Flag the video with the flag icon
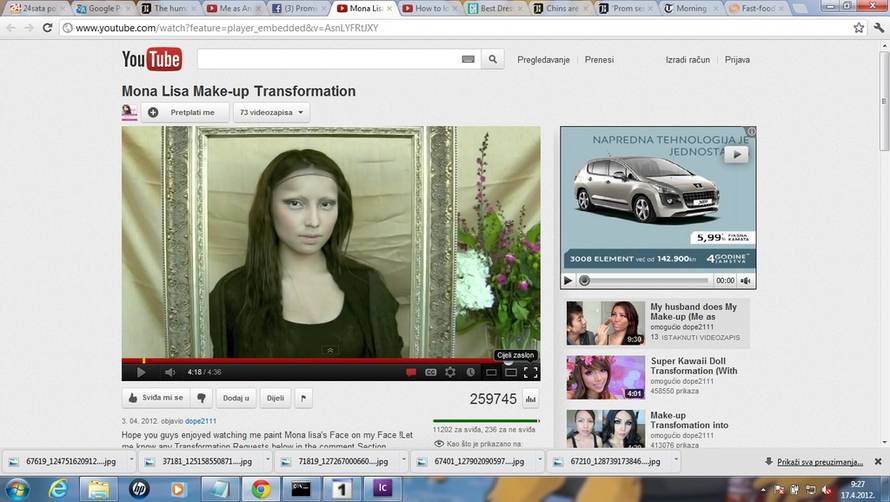Screen dimensions: 890x502 pyautogui.click(x=303, y=398)
